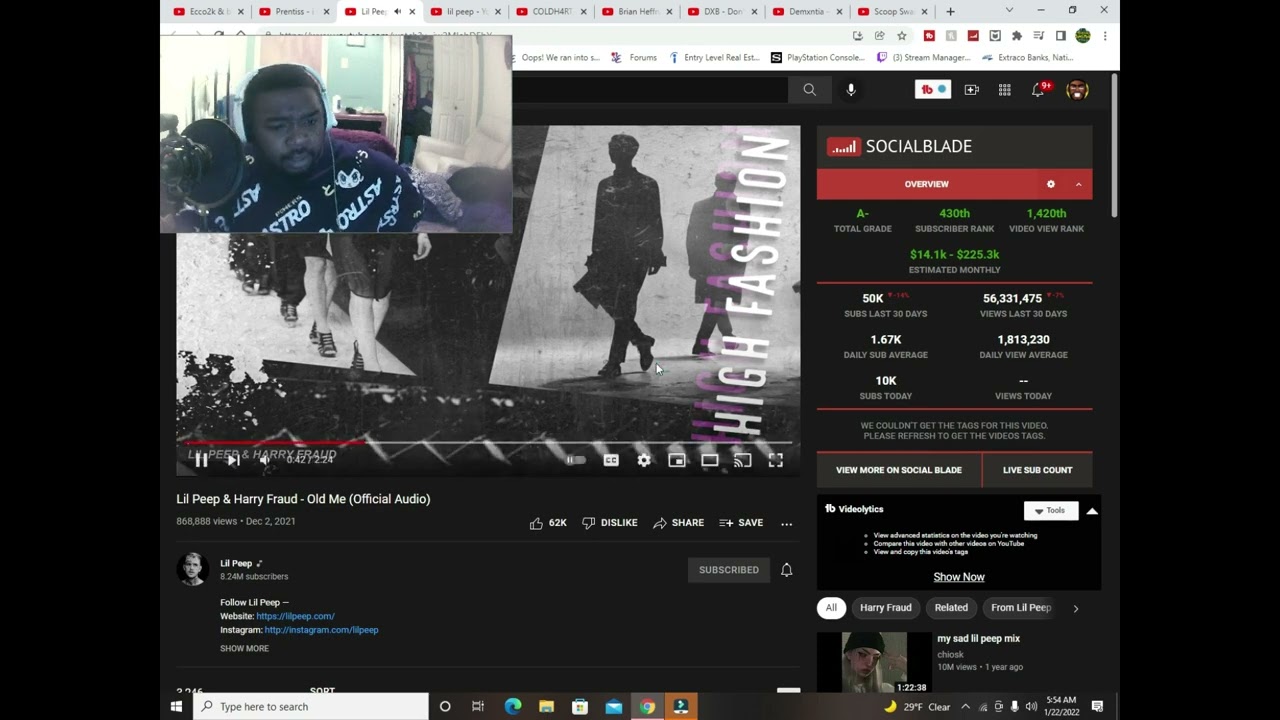
Task: Open the YouTube notifications bell (9+)
Action: pos(1039,90)
